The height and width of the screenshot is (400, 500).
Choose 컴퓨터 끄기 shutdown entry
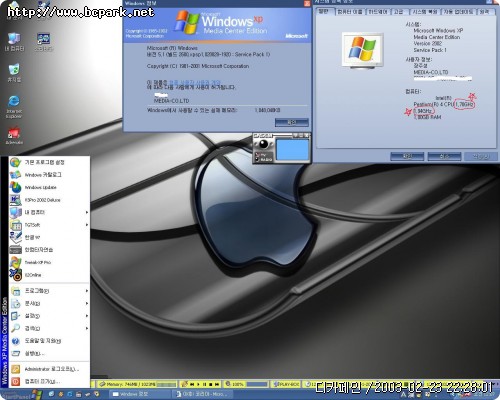click(49, 381)
